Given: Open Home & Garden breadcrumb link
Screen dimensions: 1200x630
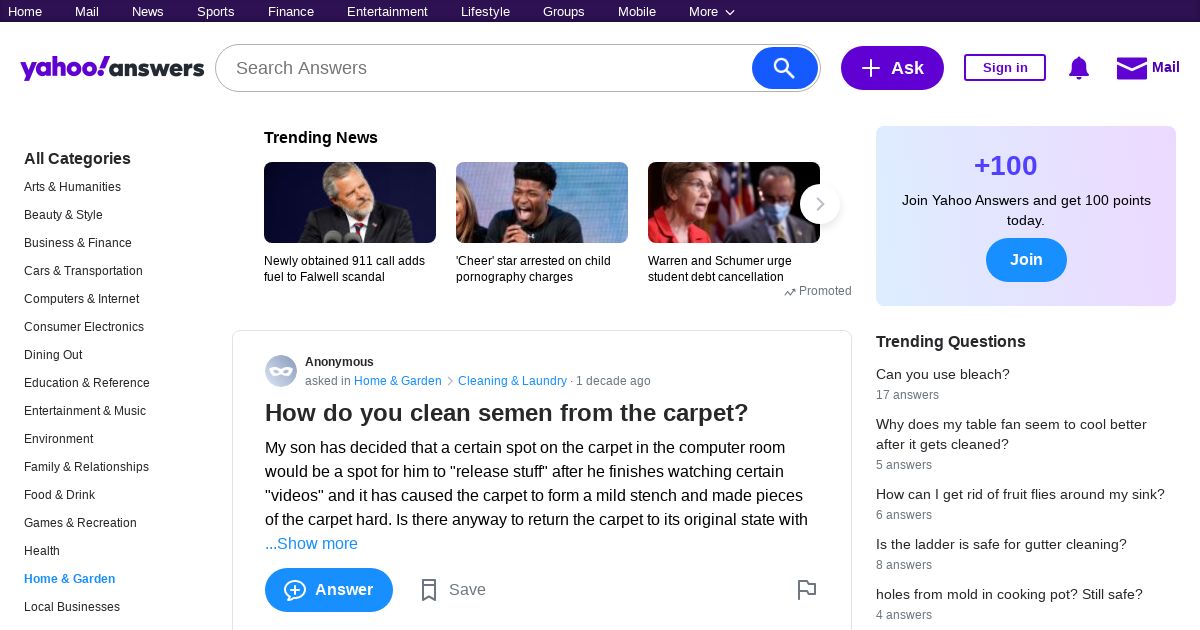Looking at the screenshot, I should (398, 381).
